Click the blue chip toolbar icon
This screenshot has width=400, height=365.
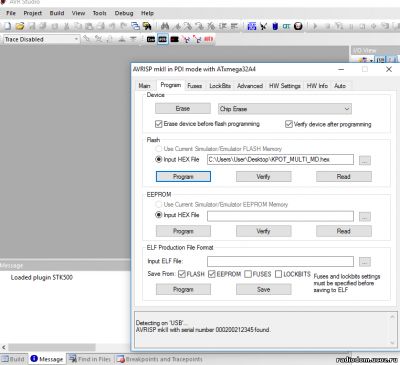pos(275,26)
